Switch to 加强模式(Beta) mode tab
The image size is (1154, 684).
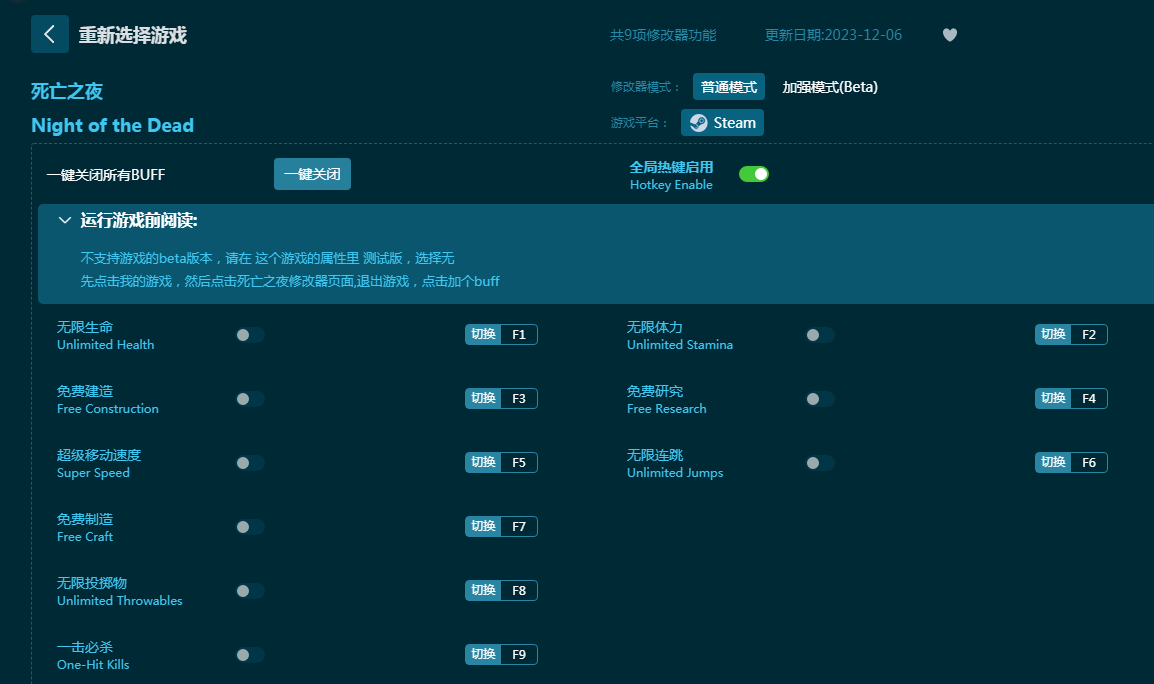829,87
